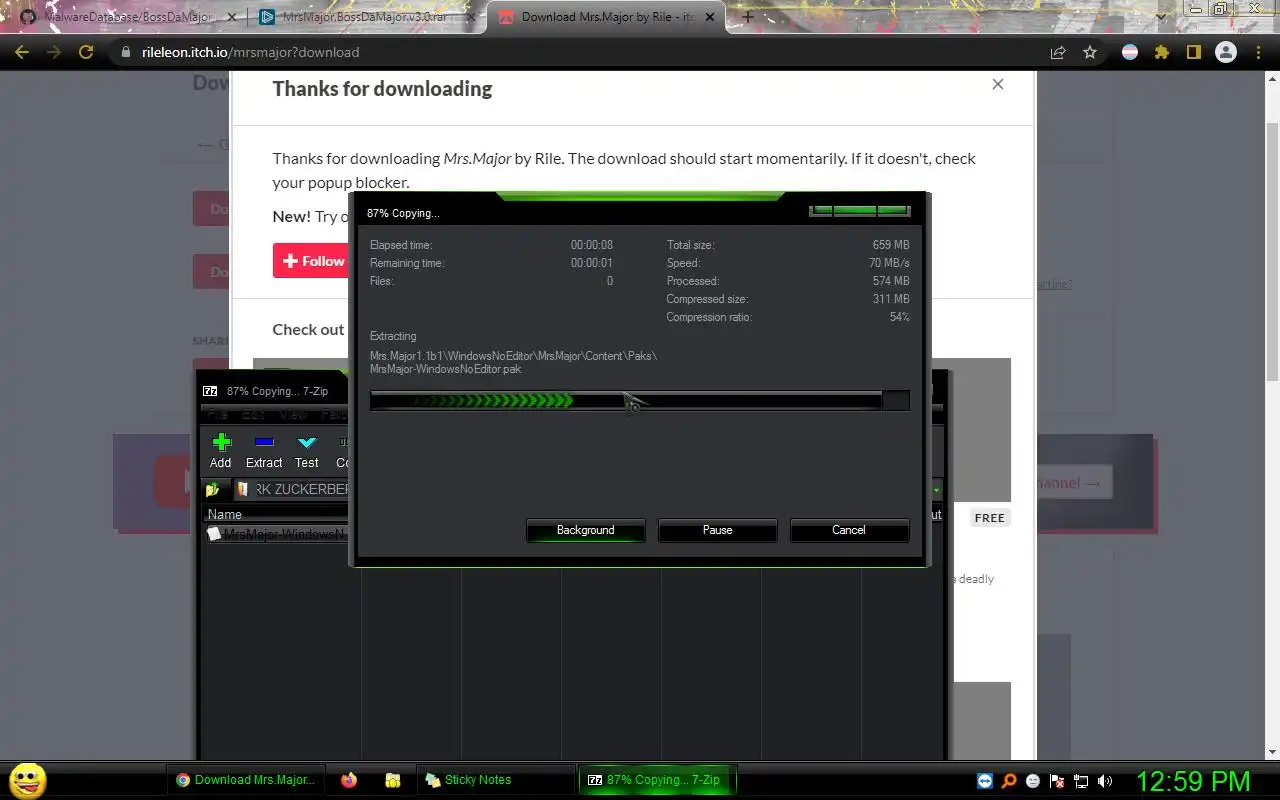Open the smiley Start button
Viewport: 1280px width, 800px height.
click(x=28, y=780)
